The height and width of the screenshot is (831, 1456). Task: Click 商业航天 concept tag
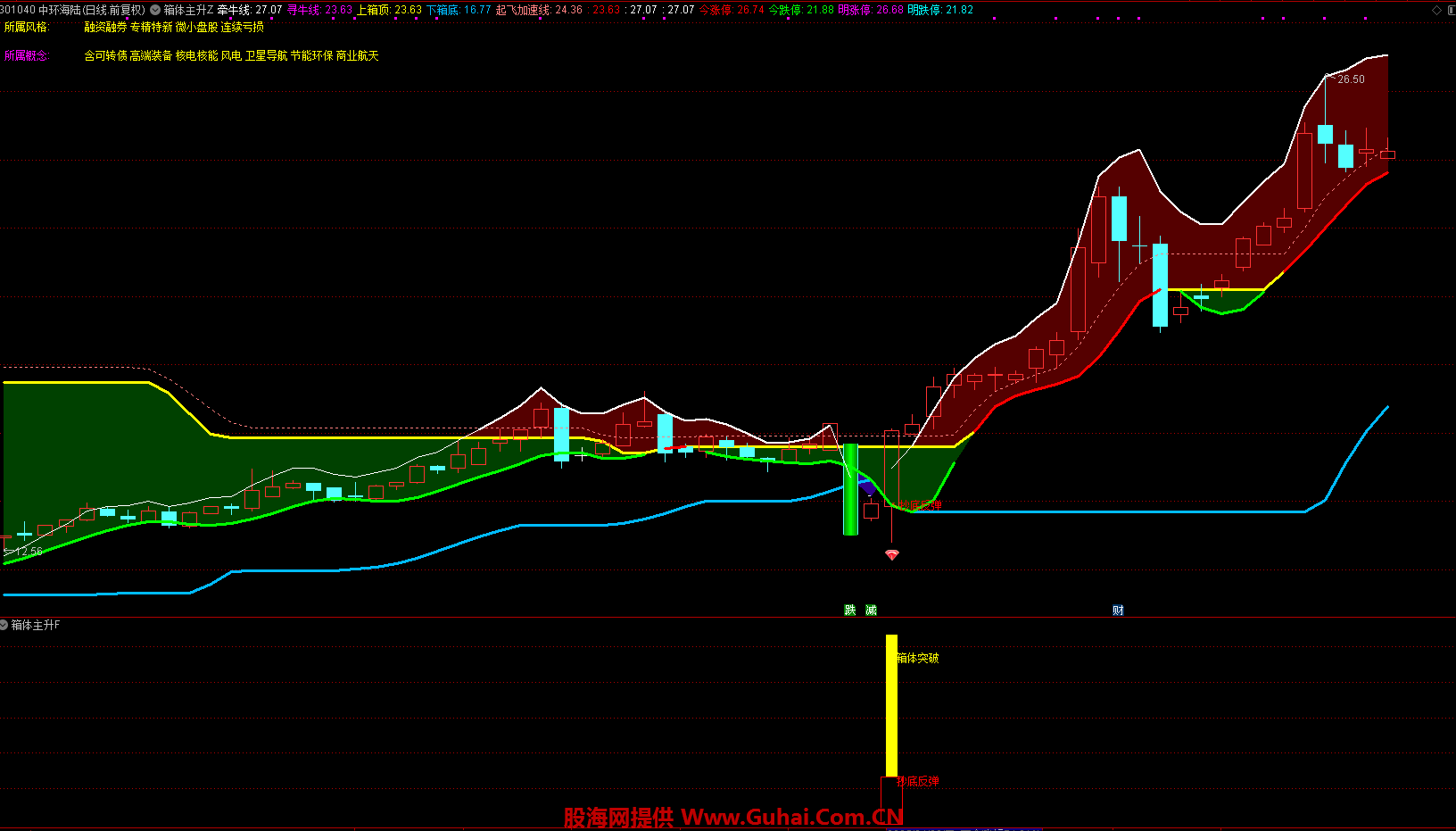358,55
